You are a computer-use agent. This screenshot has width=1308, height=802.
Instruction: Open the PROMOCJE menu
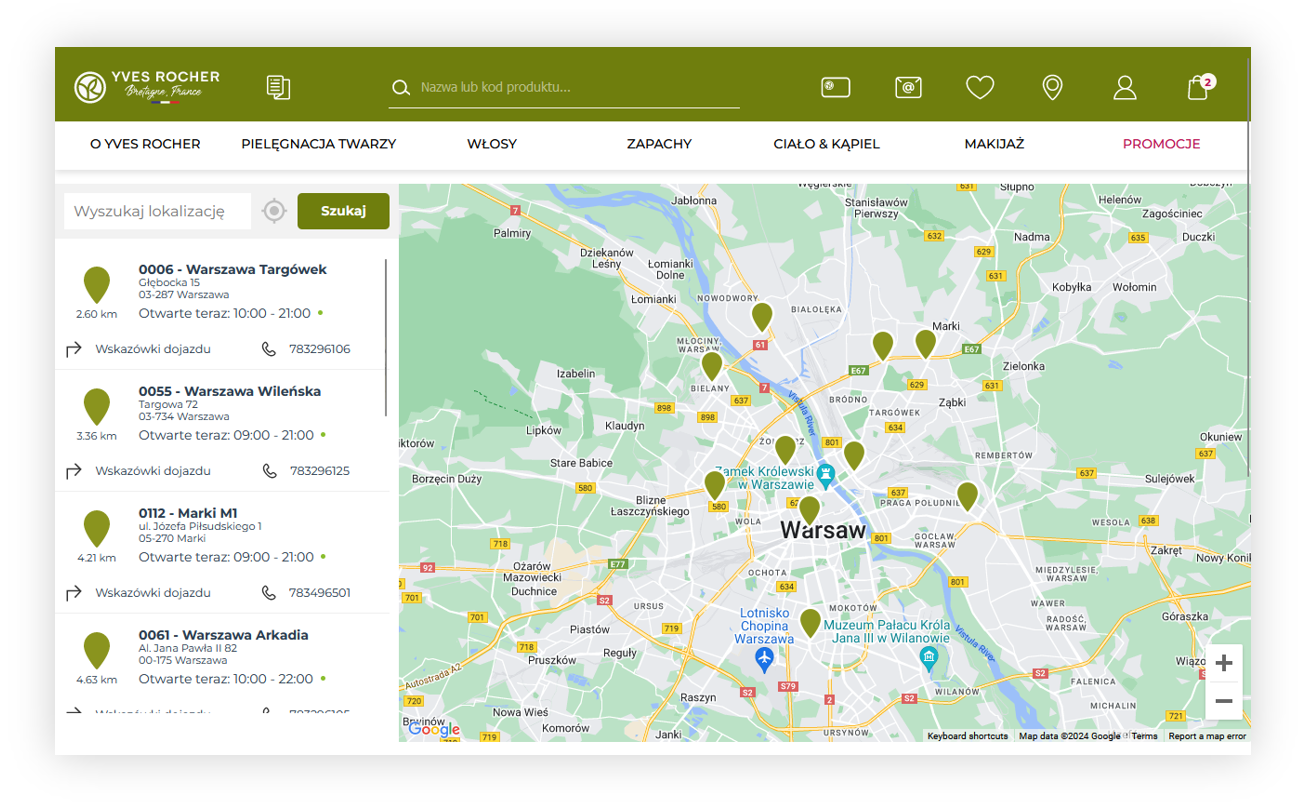tap(1161, 144)
